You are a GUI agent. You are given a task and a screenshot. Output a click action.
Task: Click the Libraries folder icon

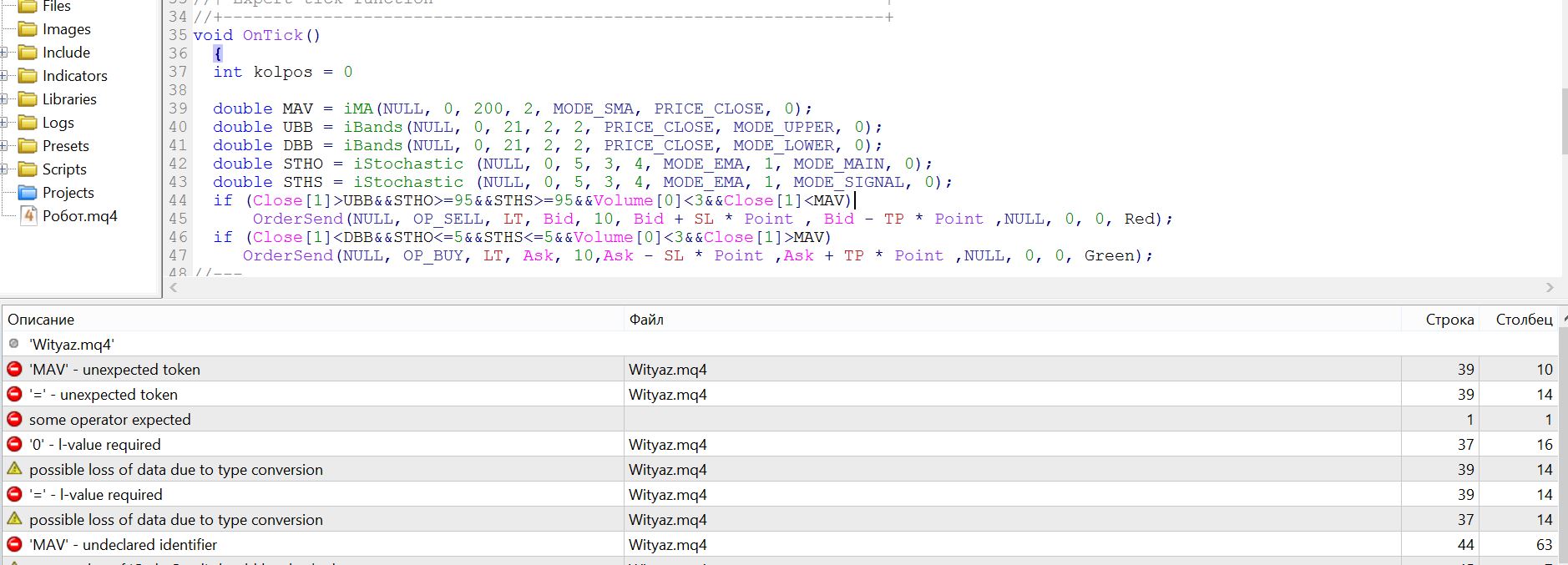tap(28, 99)
